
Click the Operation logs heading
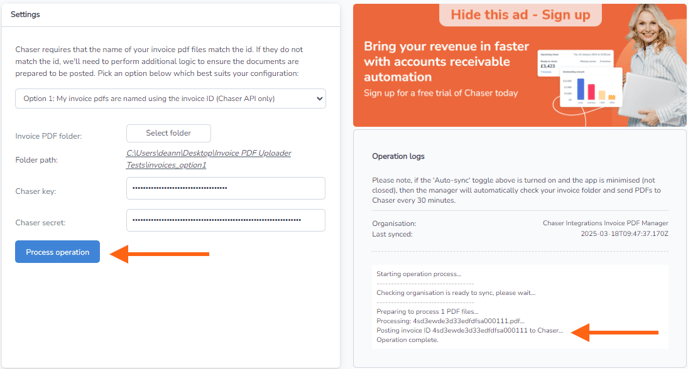coord(398,156)
